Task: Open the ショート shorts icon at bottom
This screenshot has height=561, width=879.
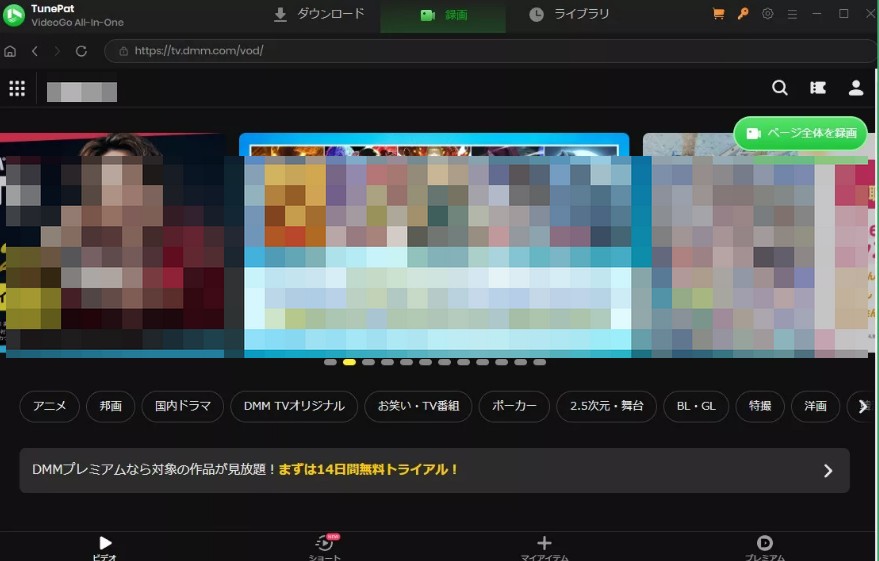Action: point(325,543)
